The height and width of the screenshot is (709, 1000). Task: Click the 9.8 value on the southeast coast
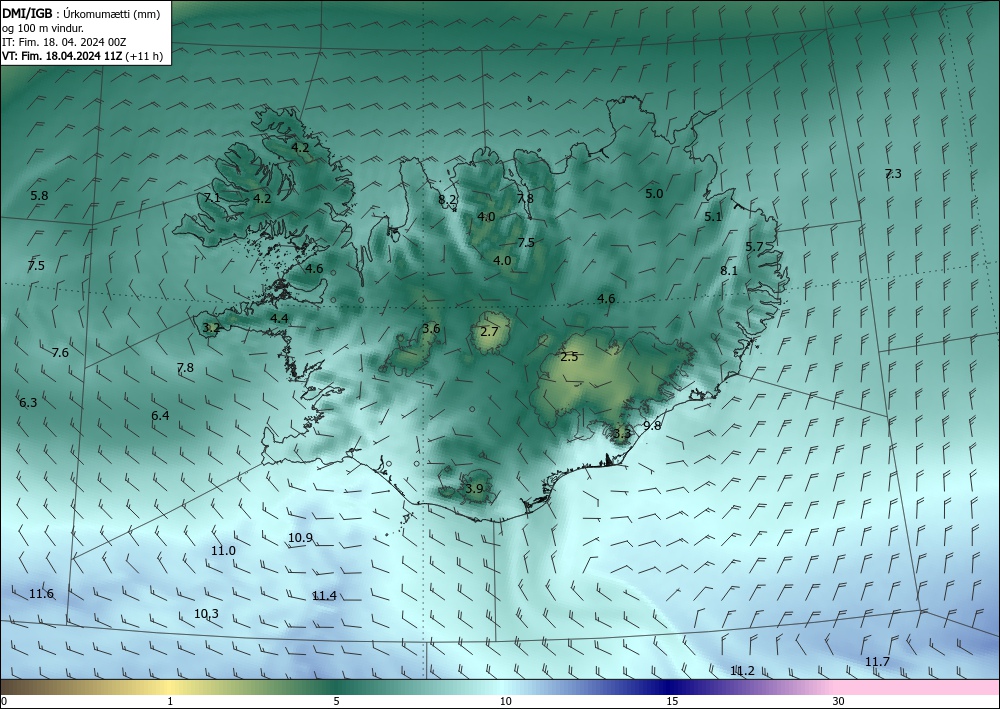[652, 426]
